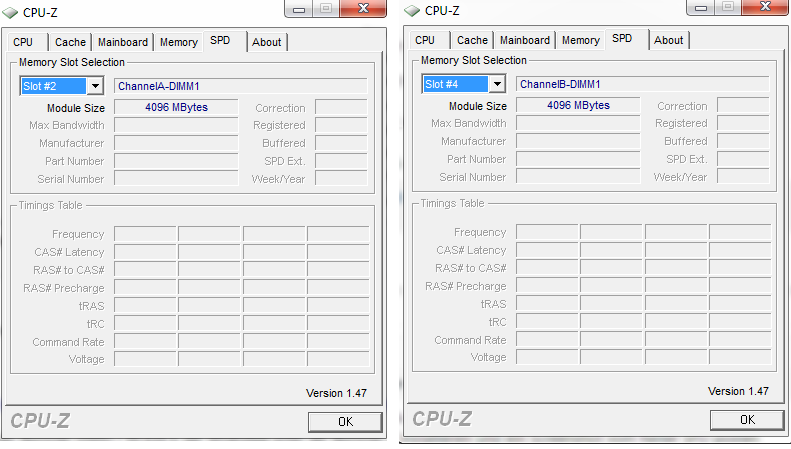Open the About tab in left CPU-Z window
Screen dimensions: 791x449
(266, 42)
